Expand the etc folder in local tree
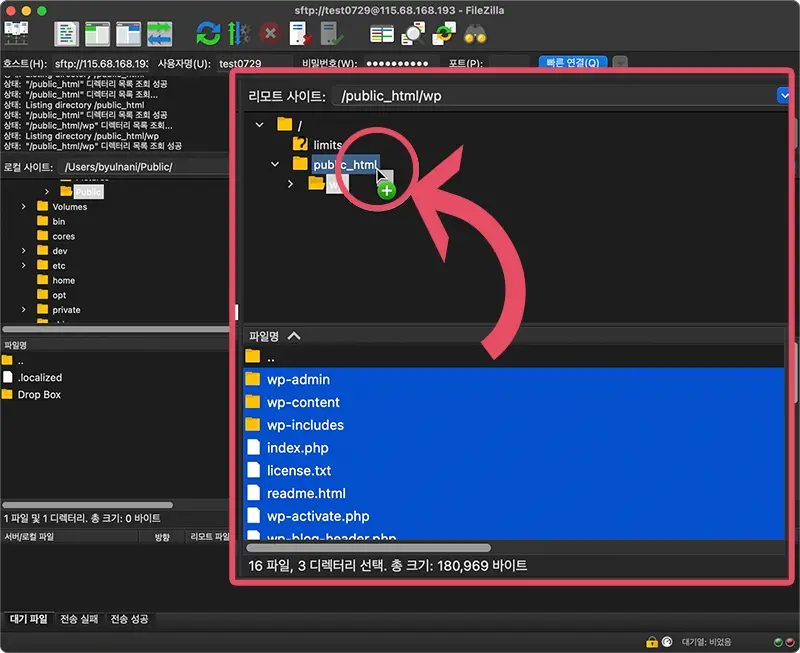Screen dimensions: 800x653 point(23,266)
